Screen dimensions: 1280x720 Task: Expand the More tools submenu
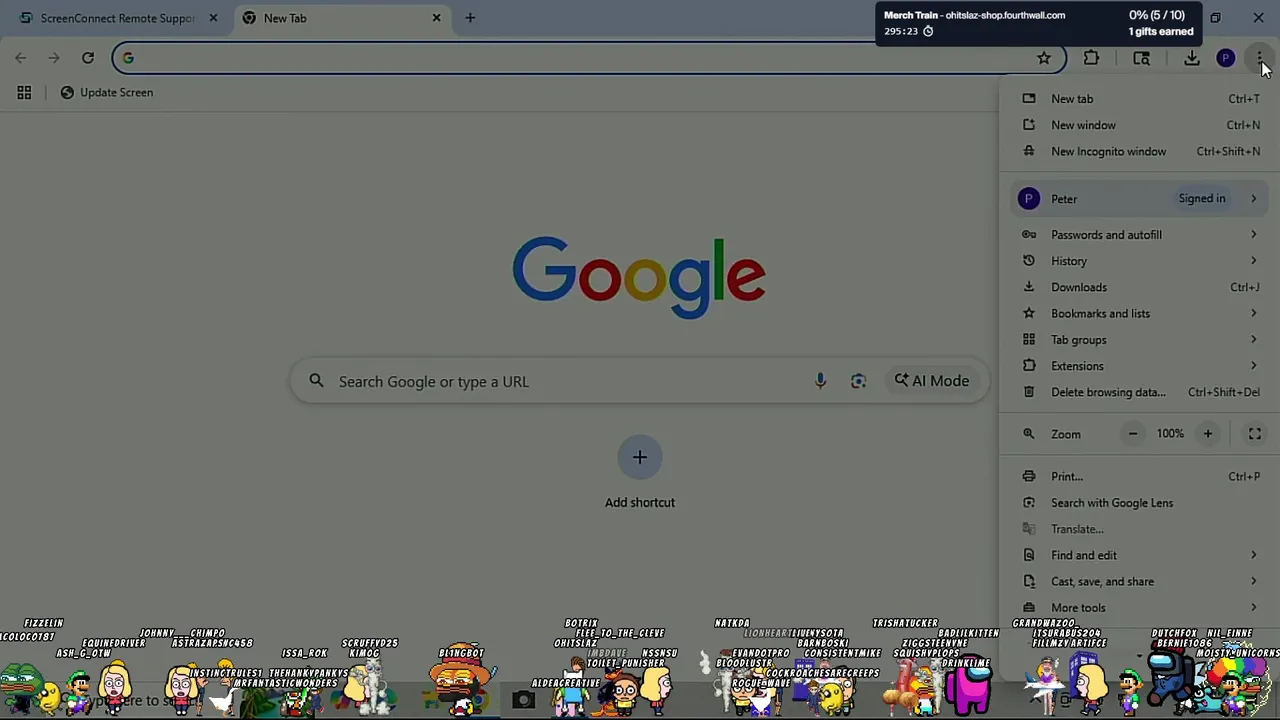(1139, 607)
